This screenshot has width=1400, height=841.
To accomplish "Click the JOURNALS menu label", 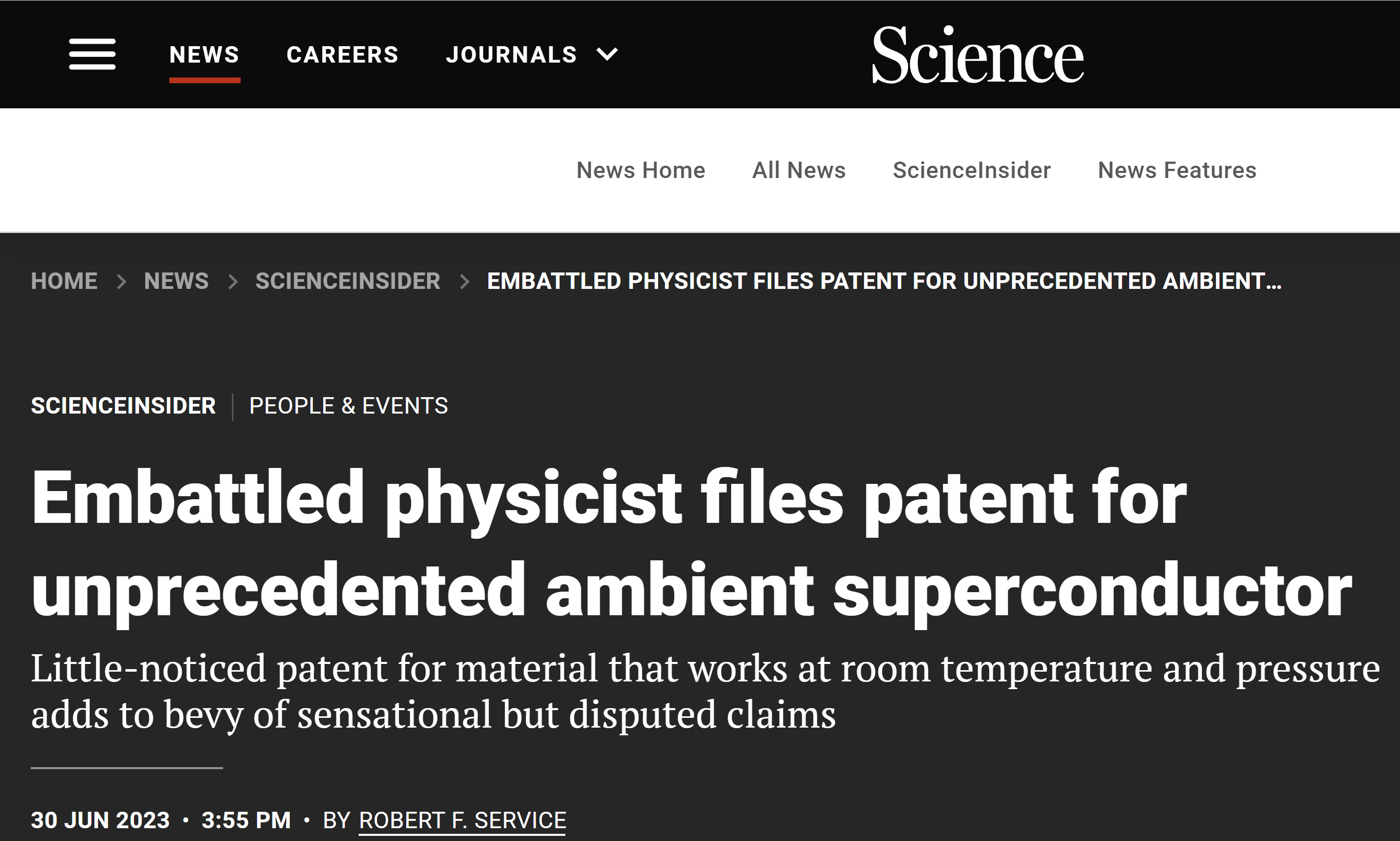I will (x=511, y=55).
